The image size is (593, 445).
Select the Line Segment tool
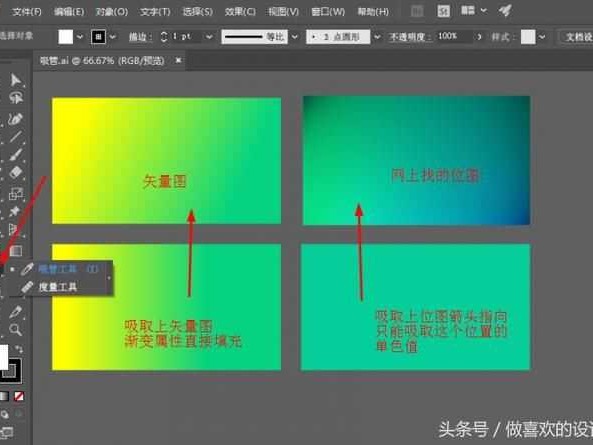tap(16, 137)
